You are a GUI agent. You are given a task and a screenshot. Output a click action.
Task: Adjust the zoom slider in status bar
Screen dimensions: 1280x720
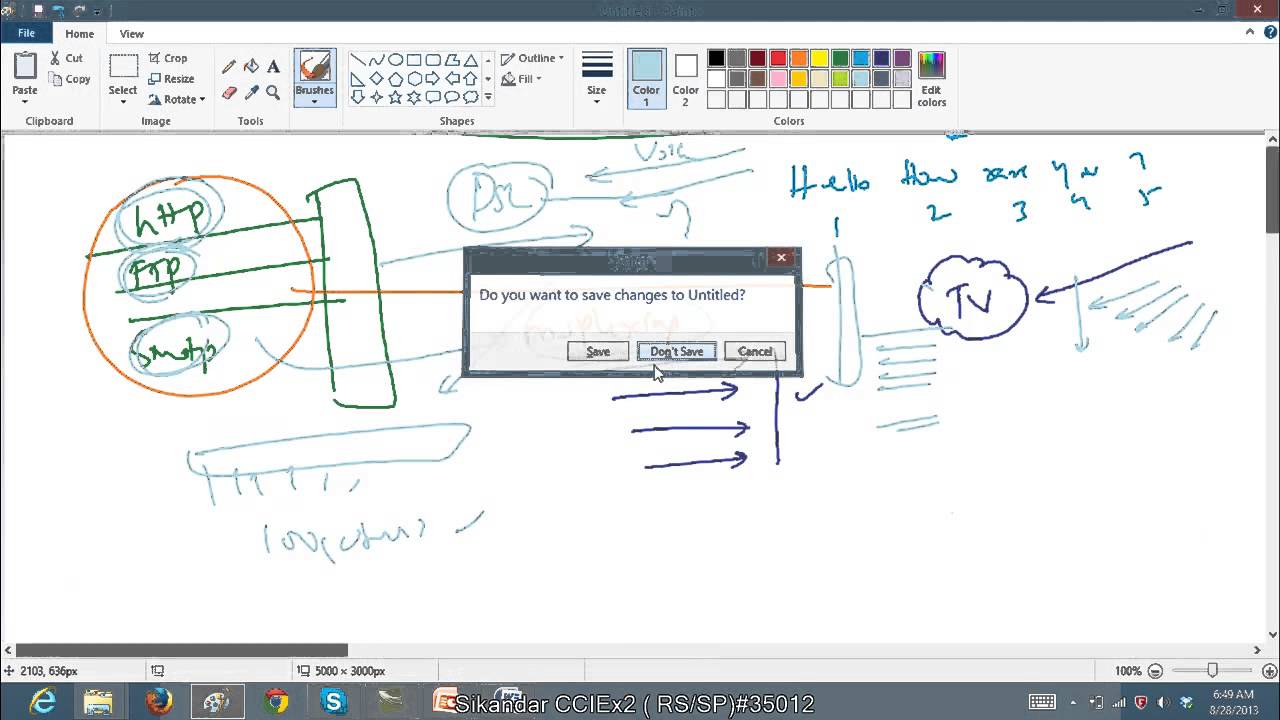click(1212, 671)
